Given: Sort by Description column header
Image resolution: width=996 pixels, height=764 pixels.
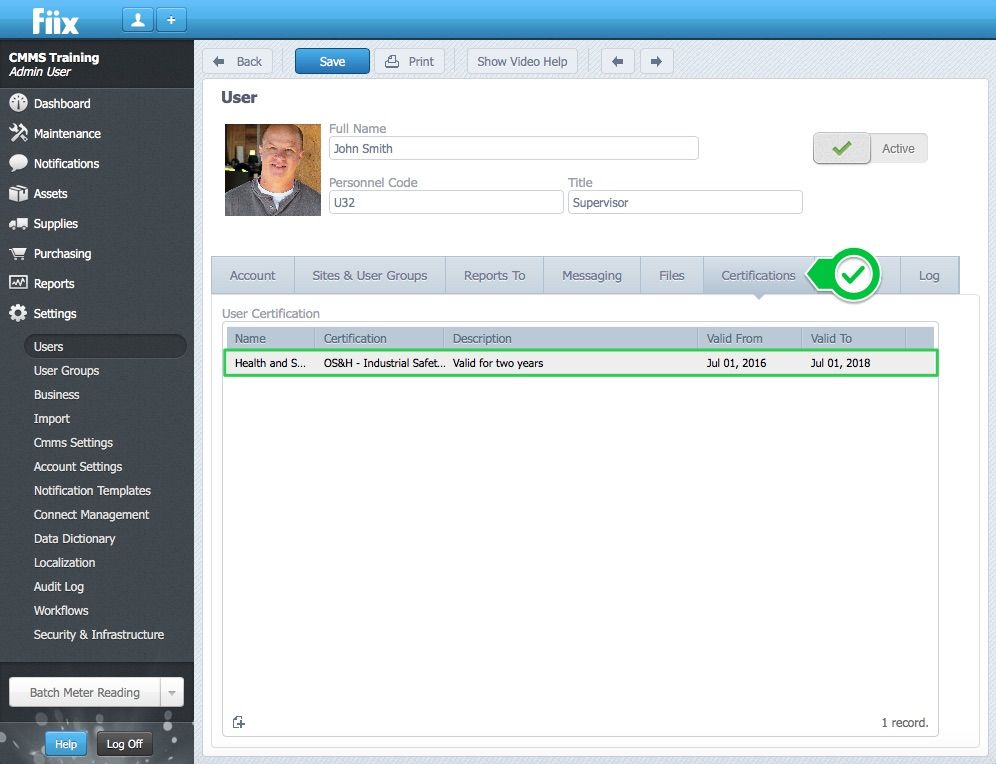Looking at the screenshot, I should [570, 338].
